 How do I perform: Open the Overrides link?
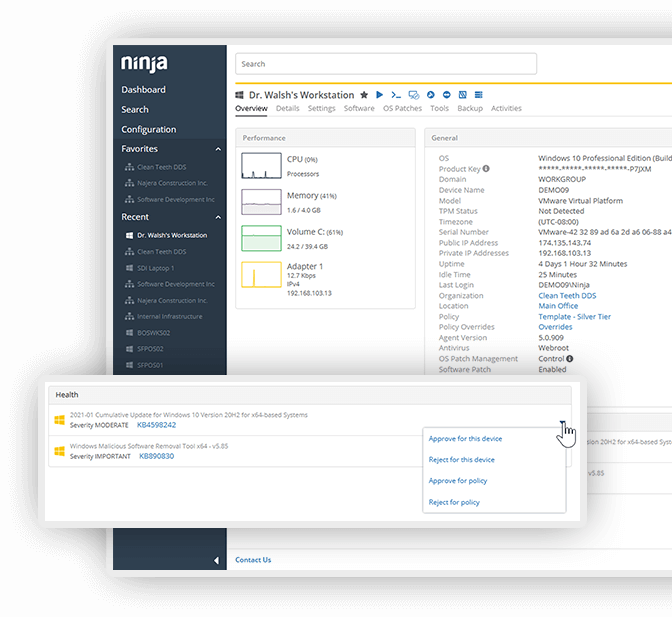(x=555, y=327)
